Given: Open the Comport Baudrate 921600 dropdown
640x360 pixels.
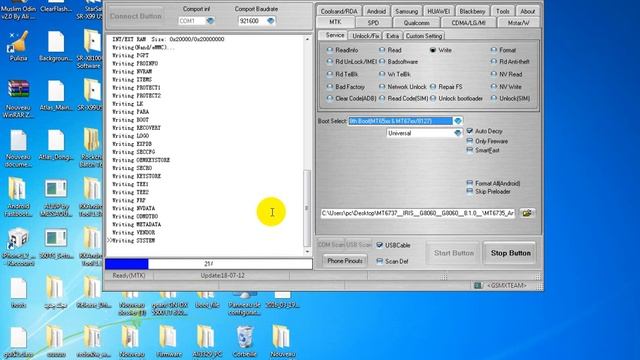Looking at the screenshot, I should point(271,20).
